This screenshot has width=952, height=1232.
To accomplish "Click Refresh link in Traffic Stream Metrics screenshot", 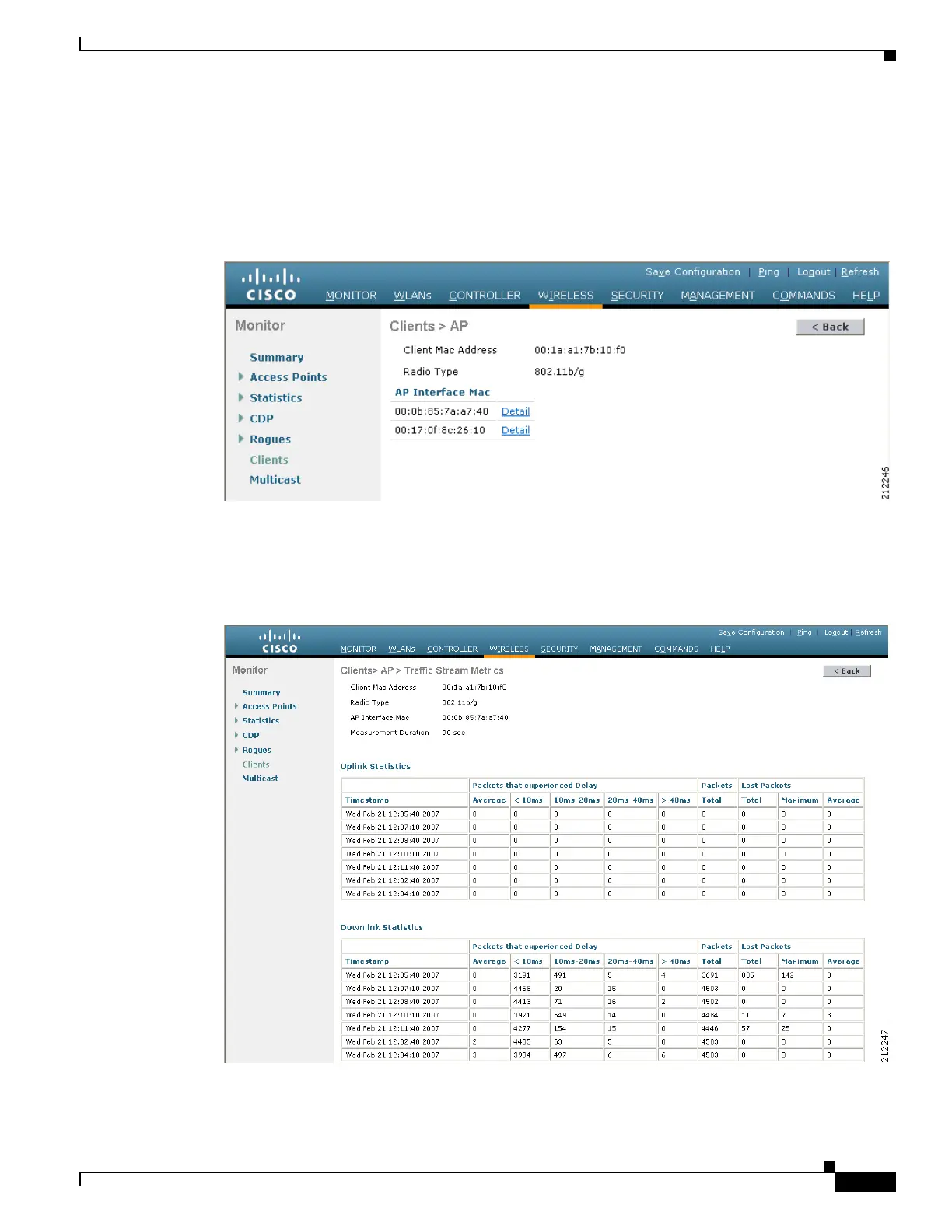I will click(868, 632).
